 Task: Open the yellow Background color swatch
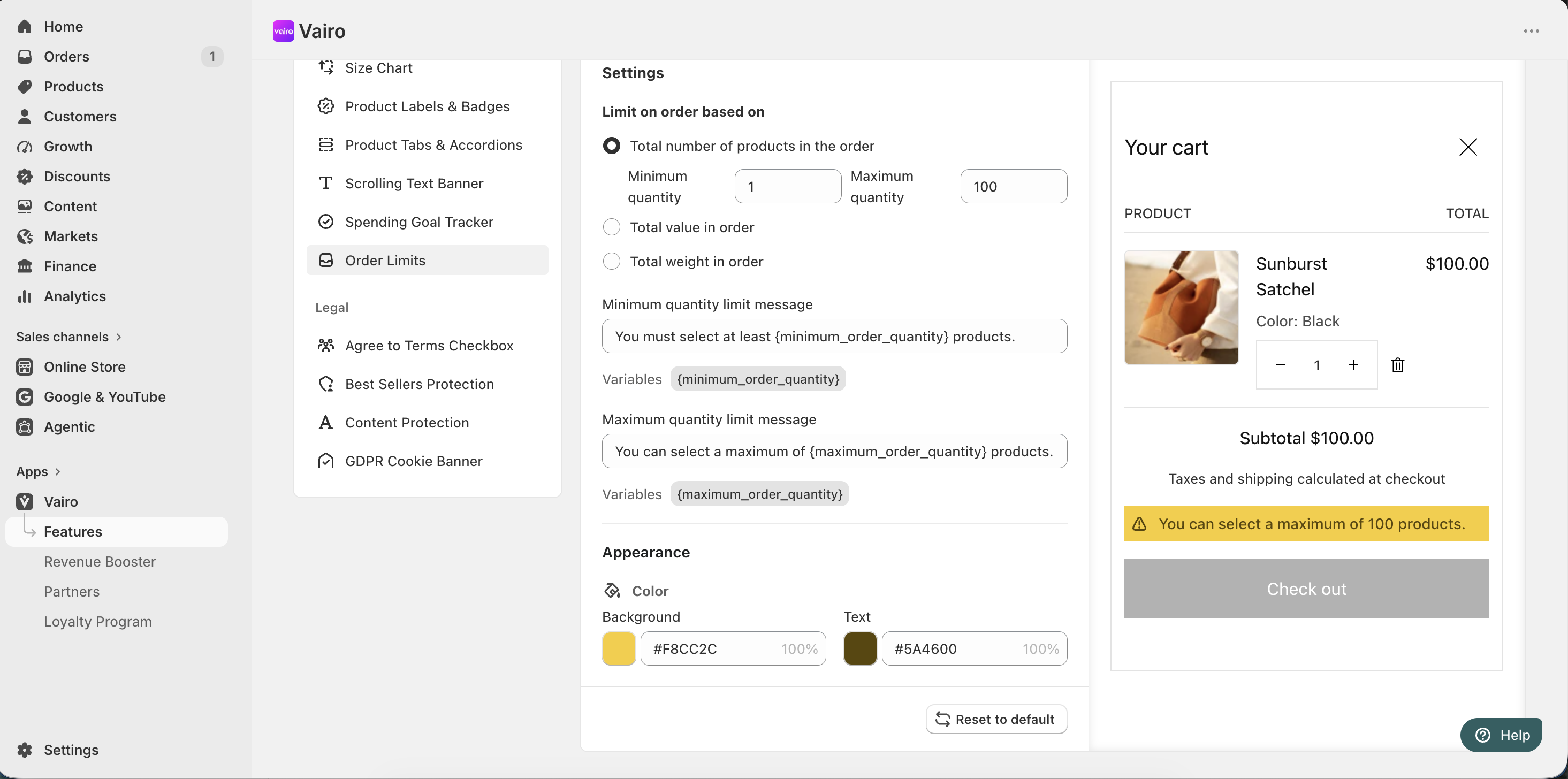619,649
